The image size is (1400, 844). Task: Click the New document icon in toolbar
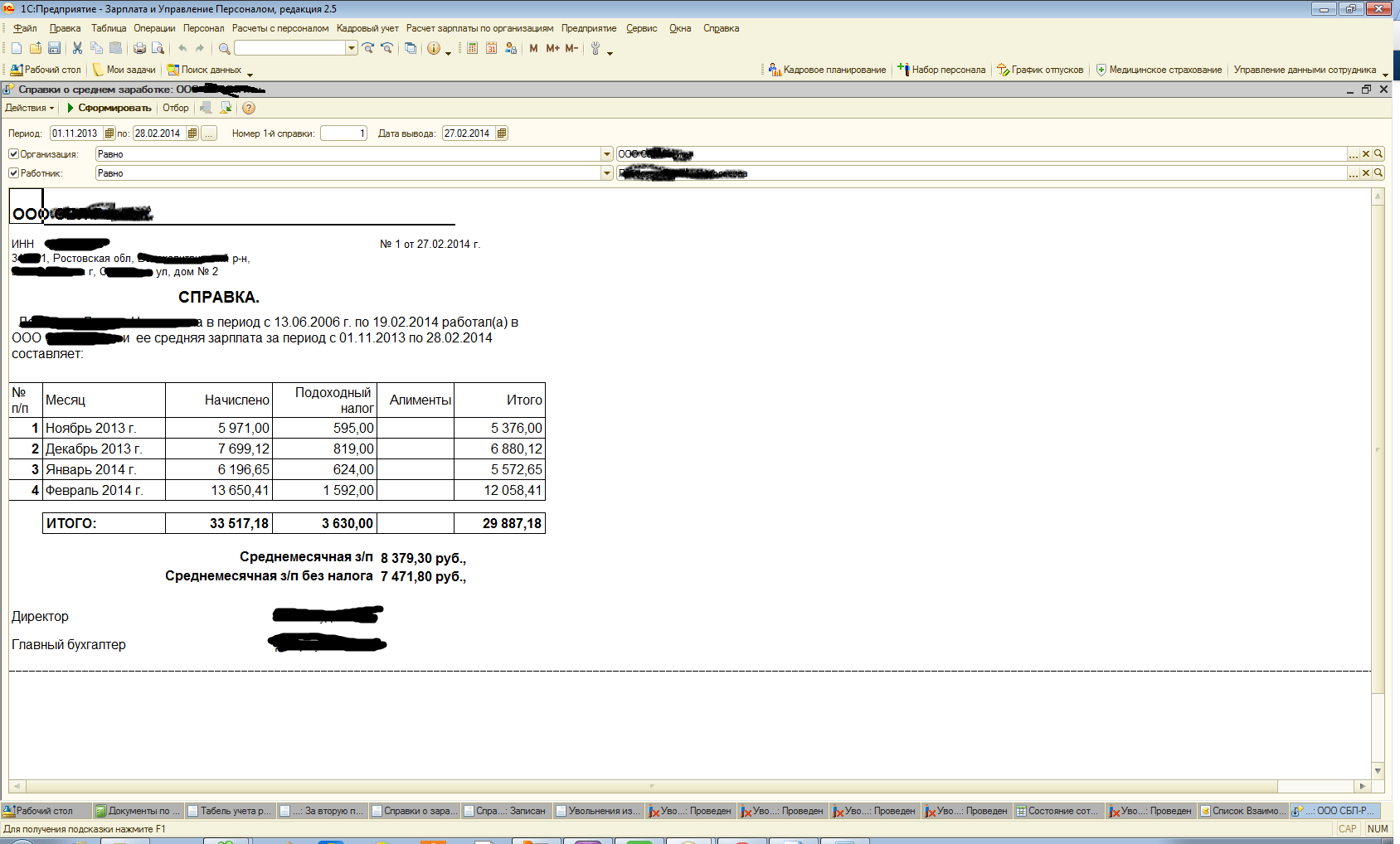[17, 48]
